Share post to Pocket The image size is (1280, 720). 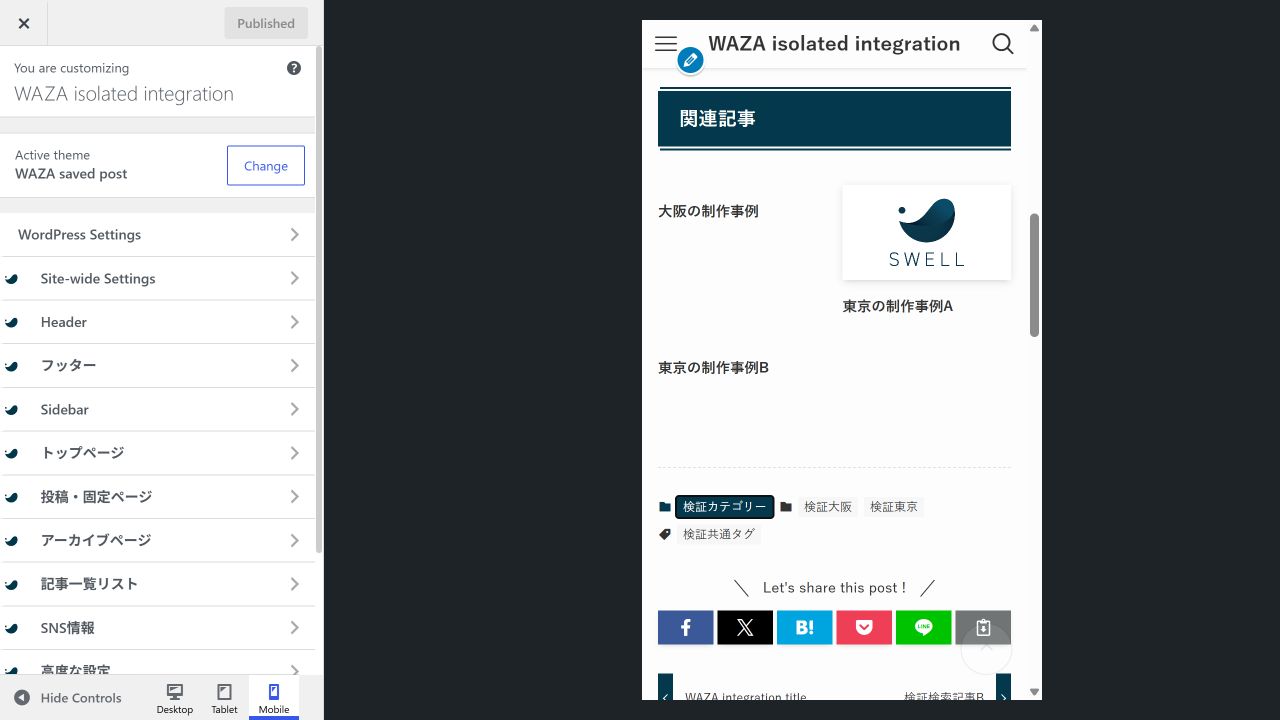coord(864,628)
